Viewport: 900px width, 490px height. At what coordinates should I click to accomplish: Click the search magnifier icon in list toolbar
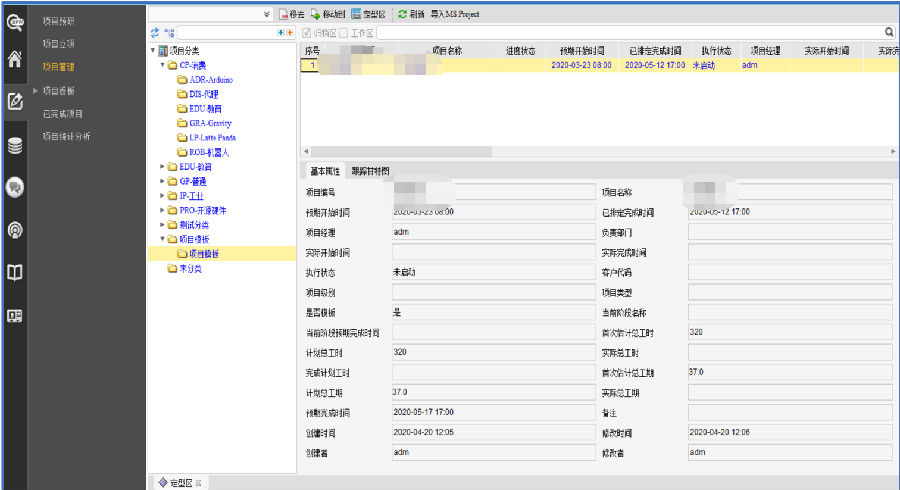click(889, 32)
